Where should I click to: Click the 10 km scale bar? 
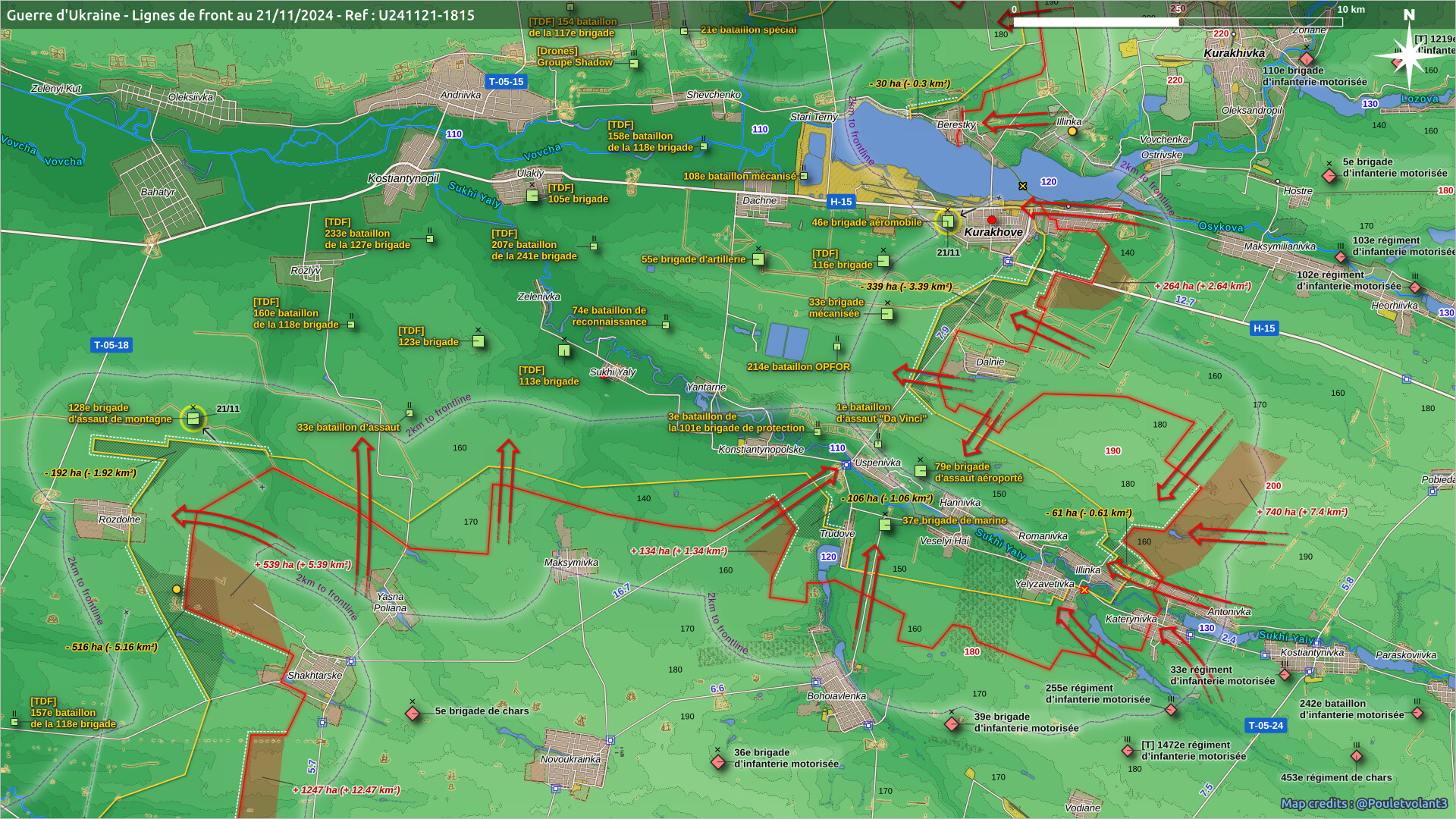[1178, 22]
